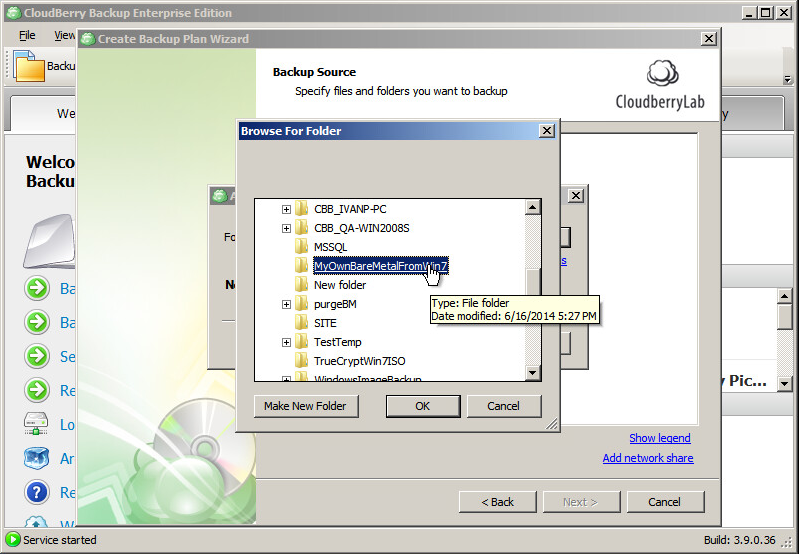Open the File menu
Image resolution: width=799 pixels, height=554 pixels.
[x=27, y=35]
